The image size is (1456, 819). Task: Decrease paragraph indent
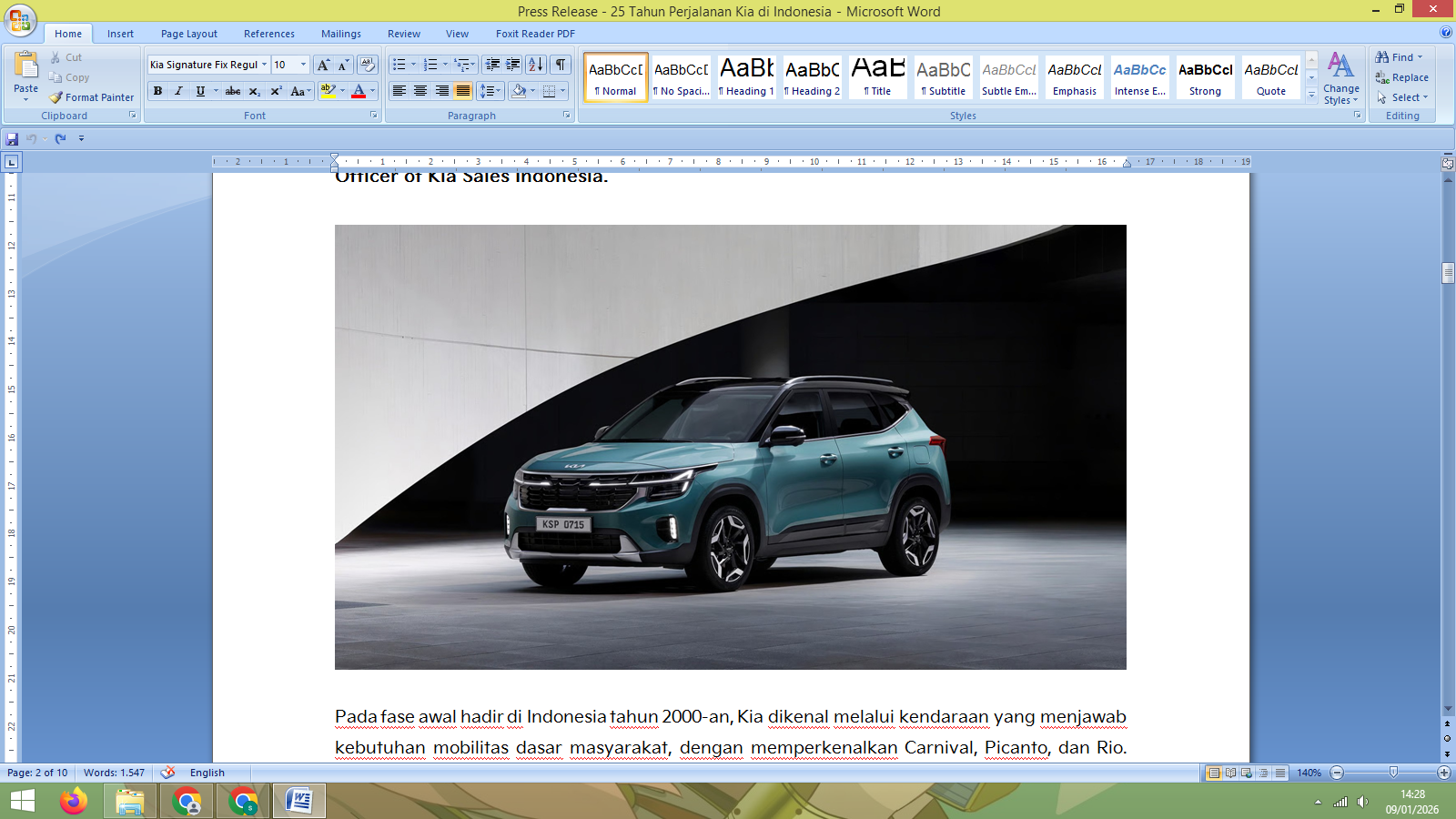492,65
